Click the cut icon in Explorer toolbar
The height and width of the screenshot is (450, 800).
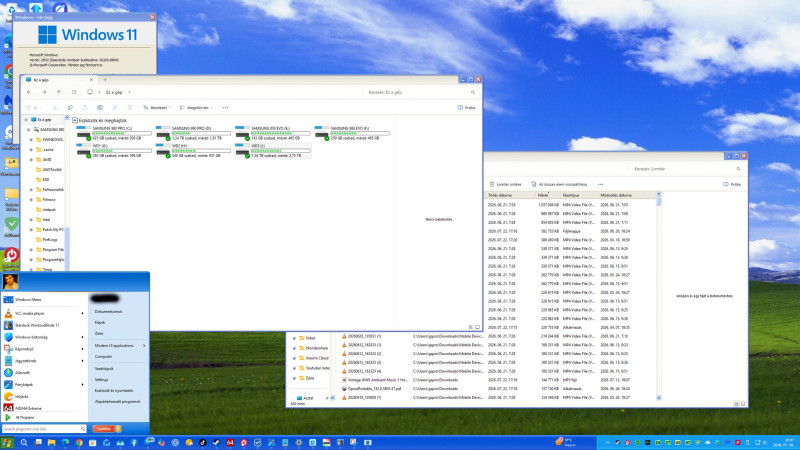click(55, 108)
